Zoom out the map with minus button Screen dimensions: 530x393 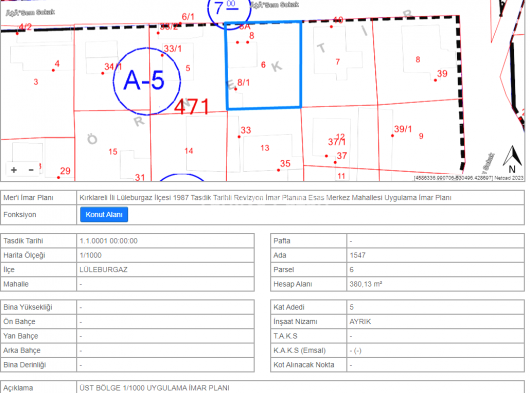click(31, 170)
